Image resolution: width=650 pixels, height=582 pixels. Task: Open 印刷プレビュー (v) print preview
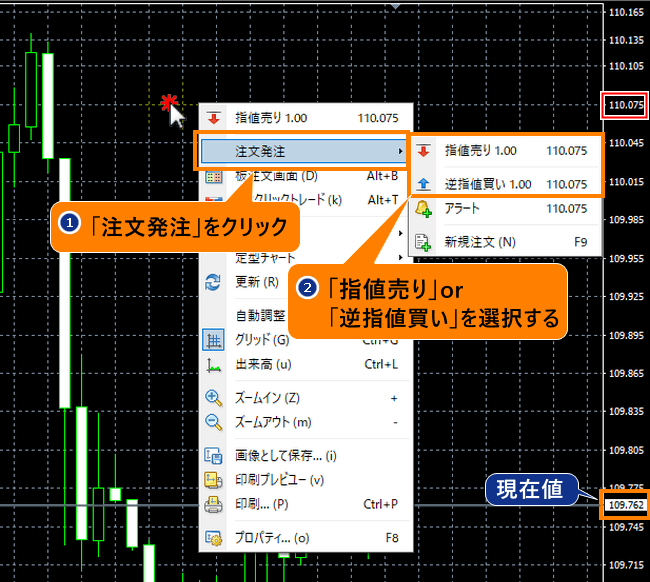(306, 480)
